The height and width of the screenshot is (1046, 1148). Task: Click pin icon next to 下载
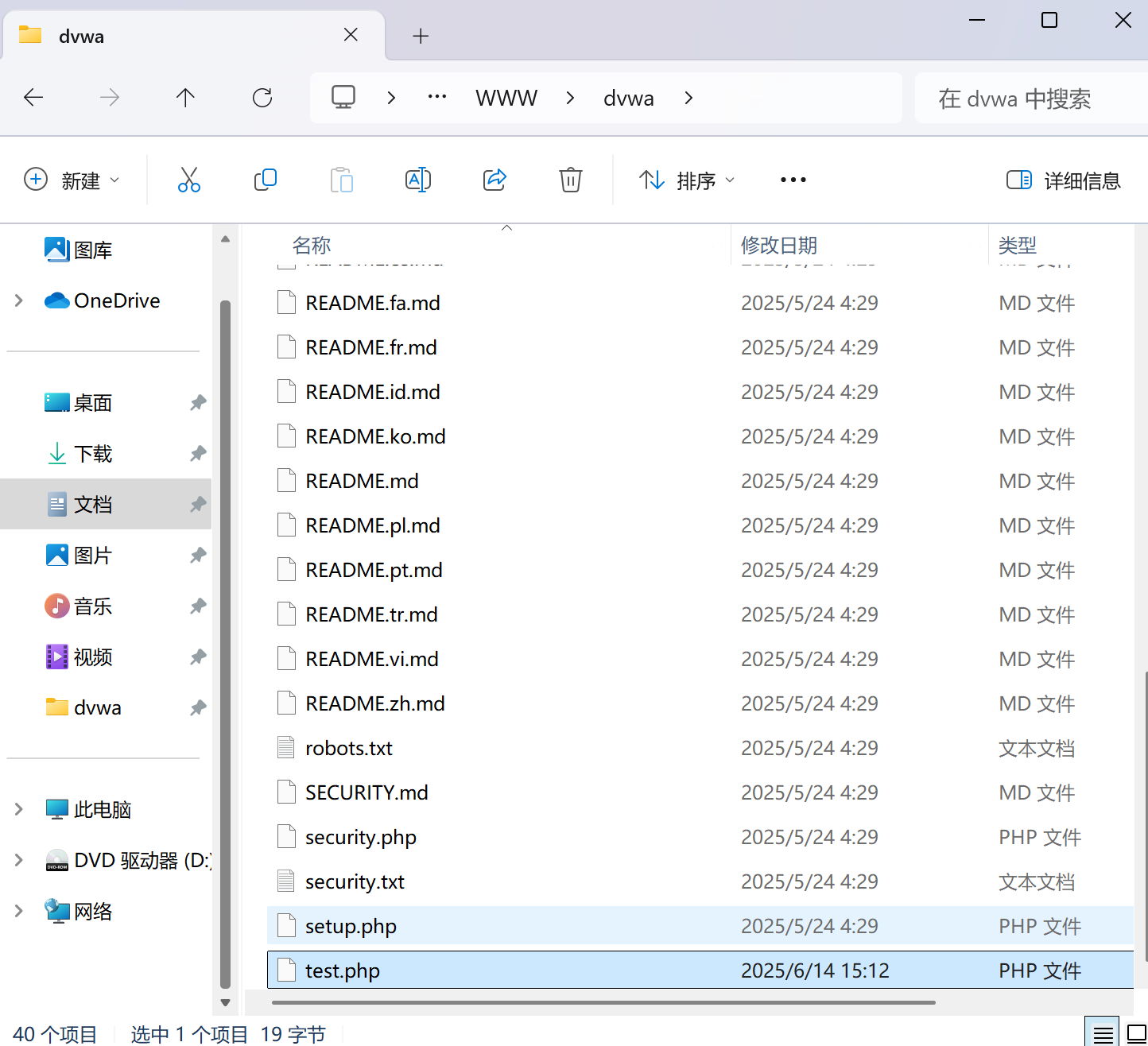pyautogui.click(x=198, y=454)
